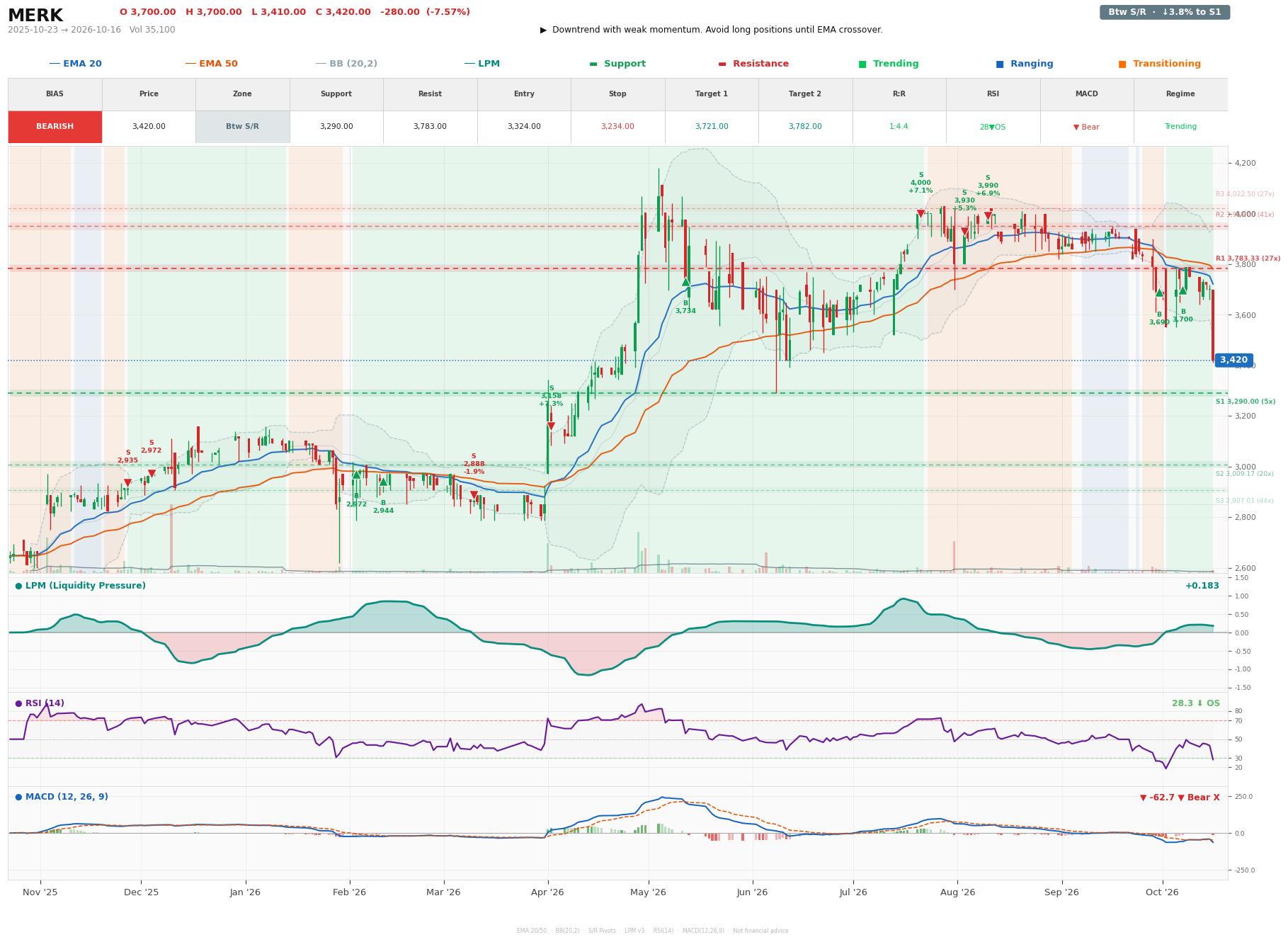The width and height of the screenshot is (1288, 942).
Task: Click the sell arrow below S 2,972 label
Action: tap(152, 473)
